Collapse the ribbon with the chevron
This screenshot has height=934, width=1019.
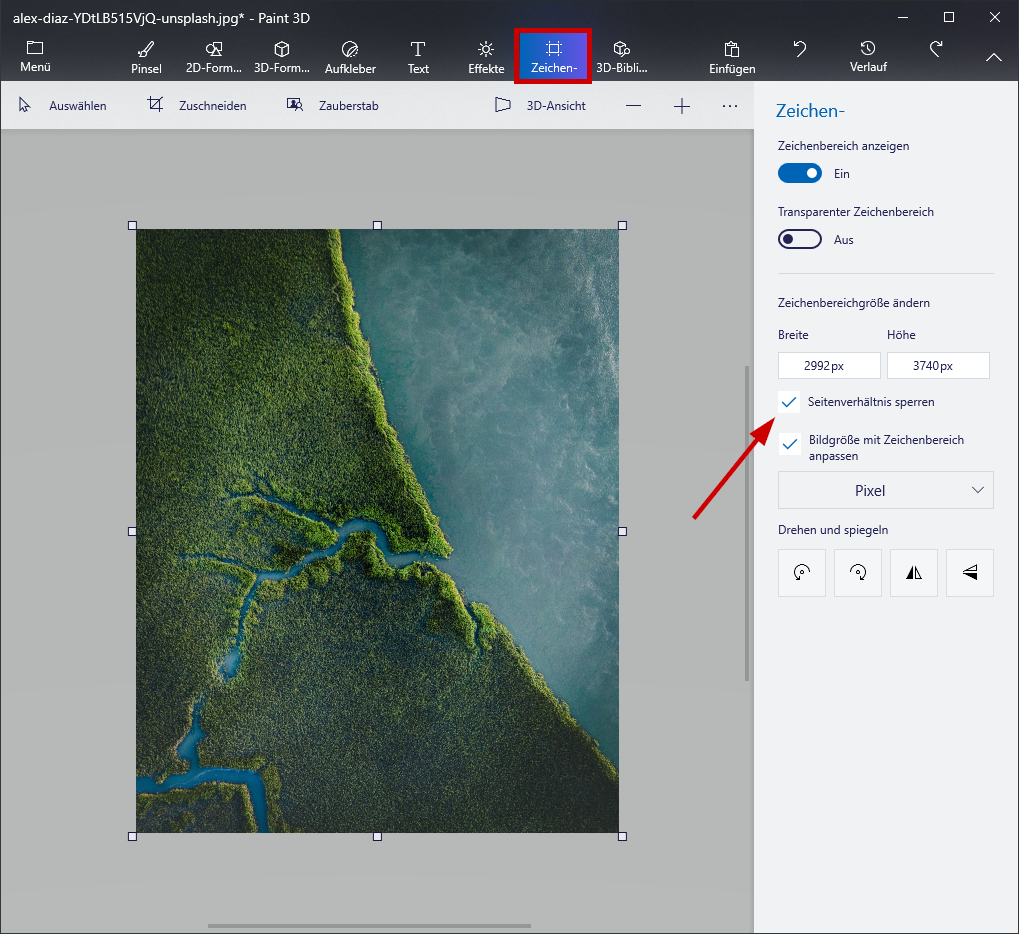993,58
